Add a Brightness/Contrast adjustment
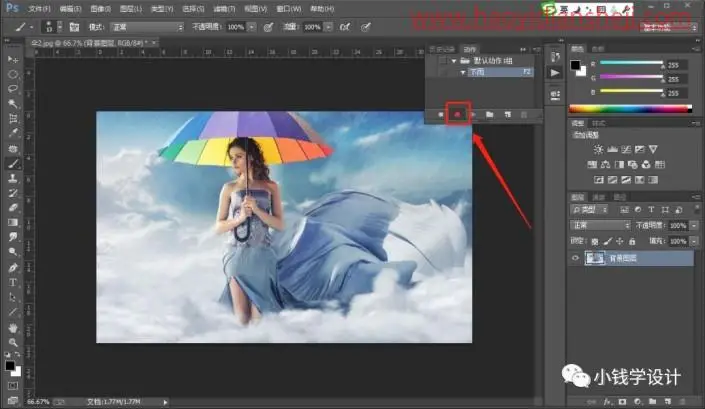The width and height of the screenshot is (705, 409). point(598,149)
